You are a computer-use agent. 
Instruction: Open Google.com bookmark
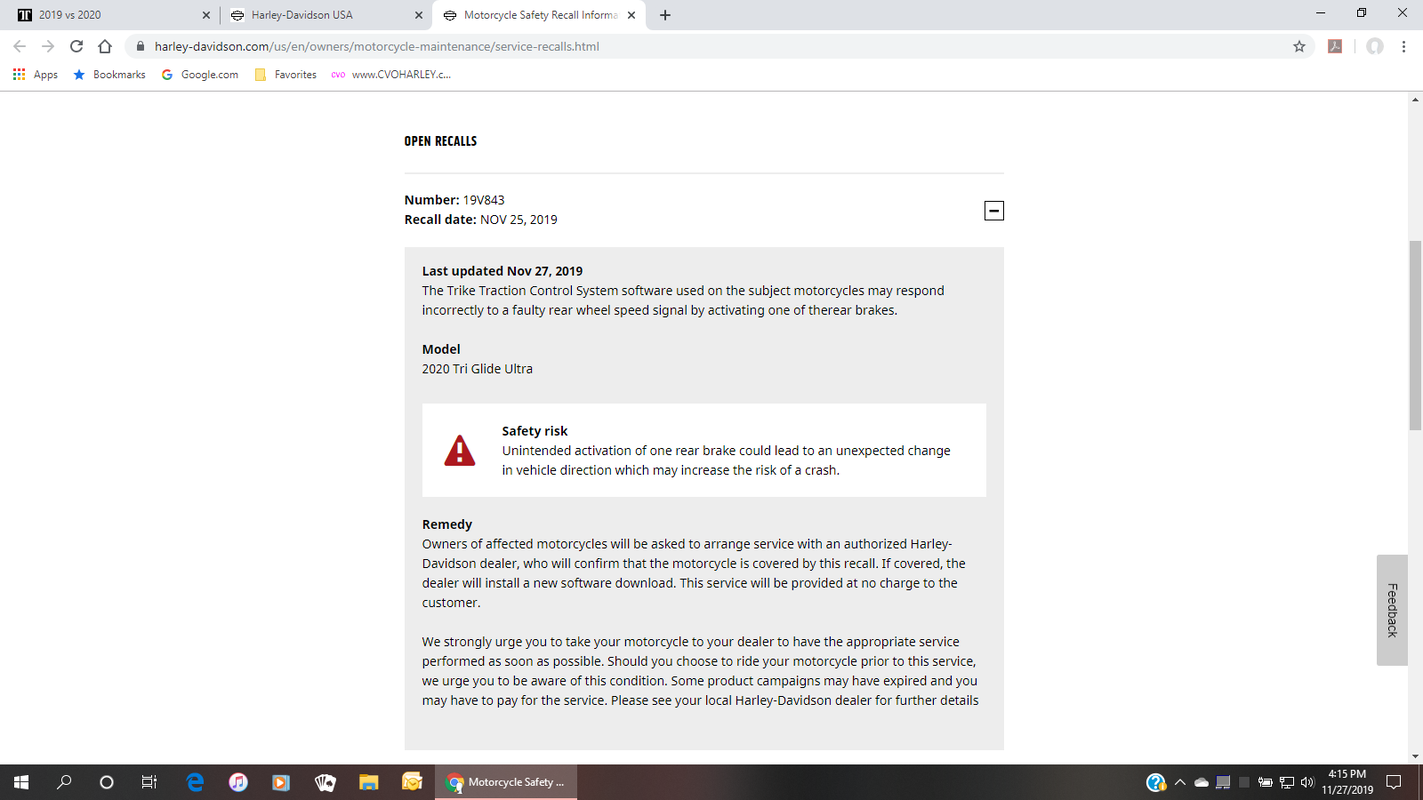coord(199,74)
